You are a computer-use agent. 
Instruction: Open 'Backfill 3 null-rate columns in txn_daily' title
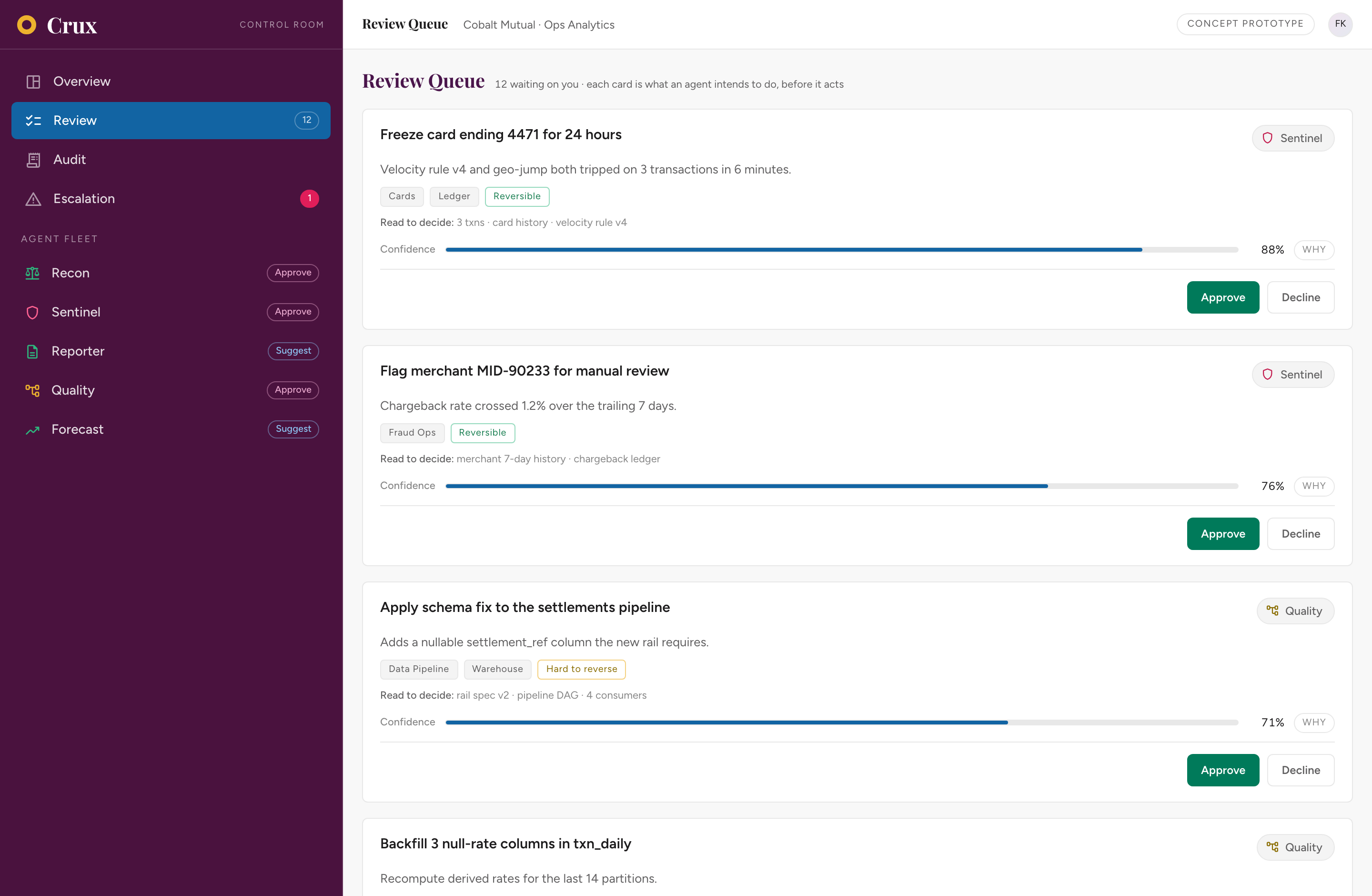click(505, 844)
